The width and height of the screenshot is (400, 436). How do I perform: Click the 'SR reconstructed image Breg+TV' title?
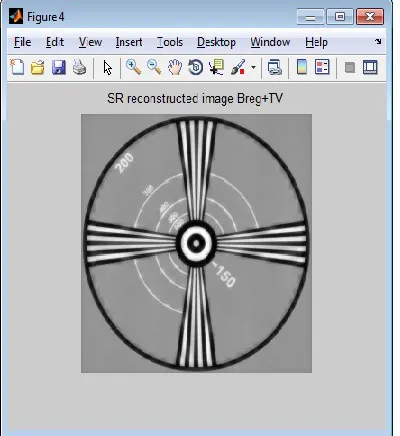[x=195, y=98]
